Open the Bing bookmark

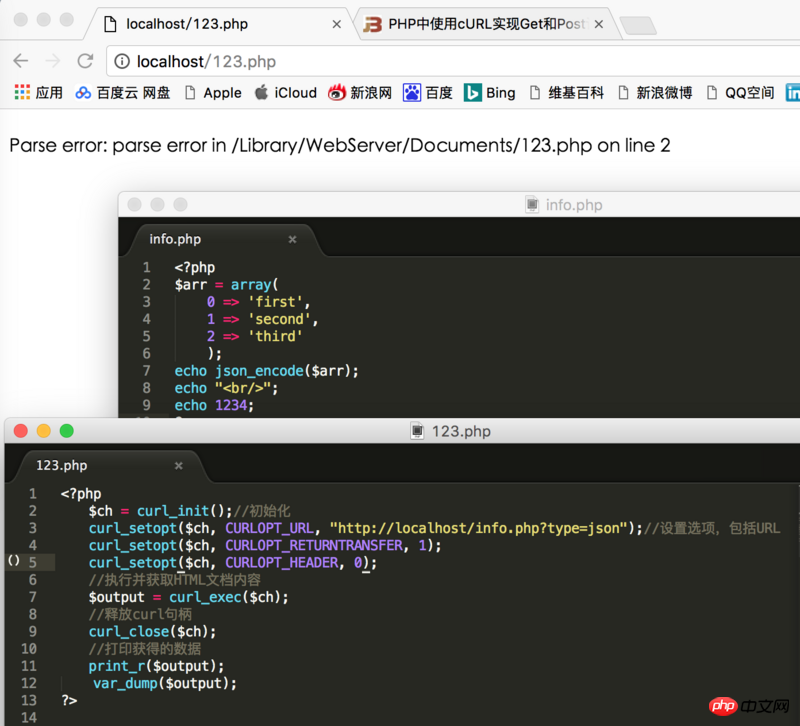490,93
